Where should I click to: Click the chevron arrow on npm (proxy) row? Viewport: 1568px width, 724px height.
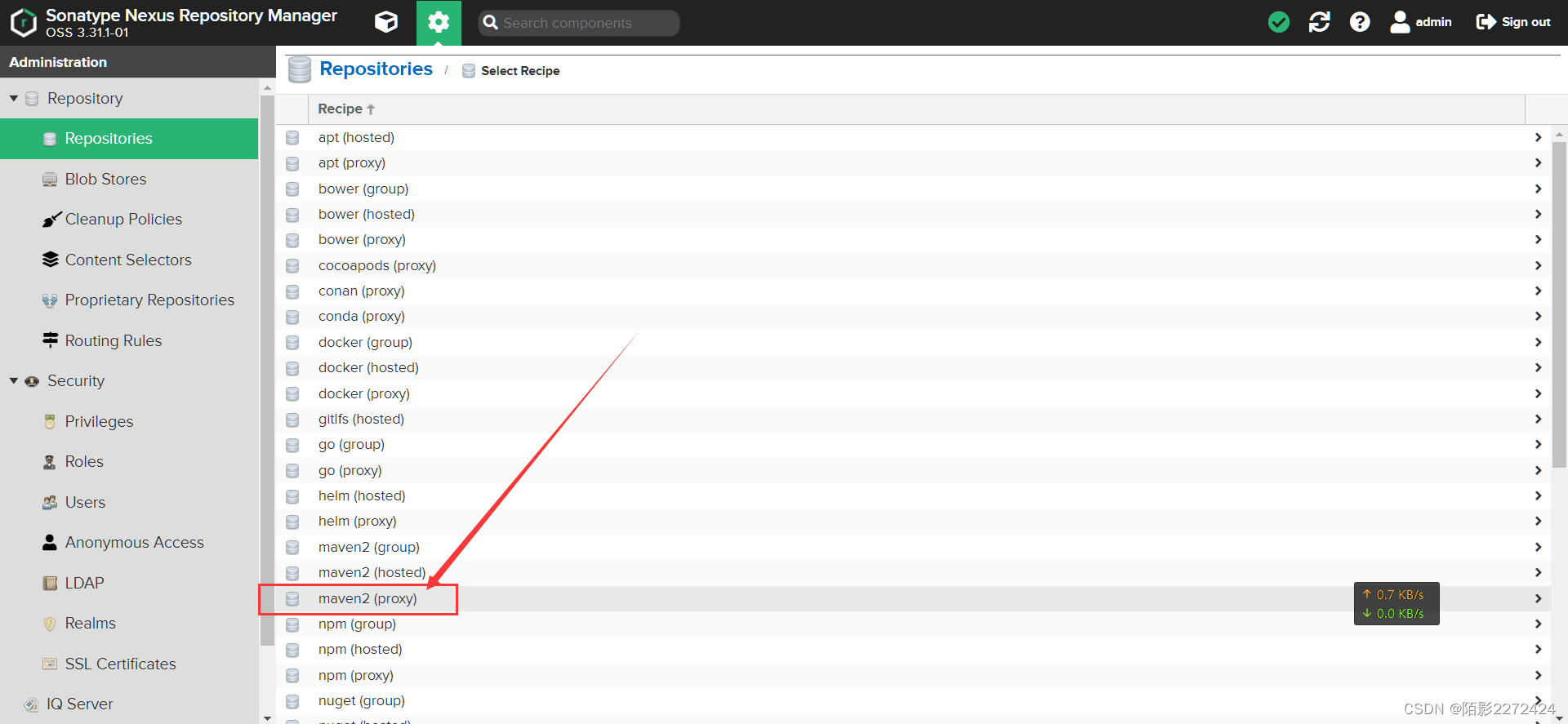pyautogui.click(x=1538, y=675)
